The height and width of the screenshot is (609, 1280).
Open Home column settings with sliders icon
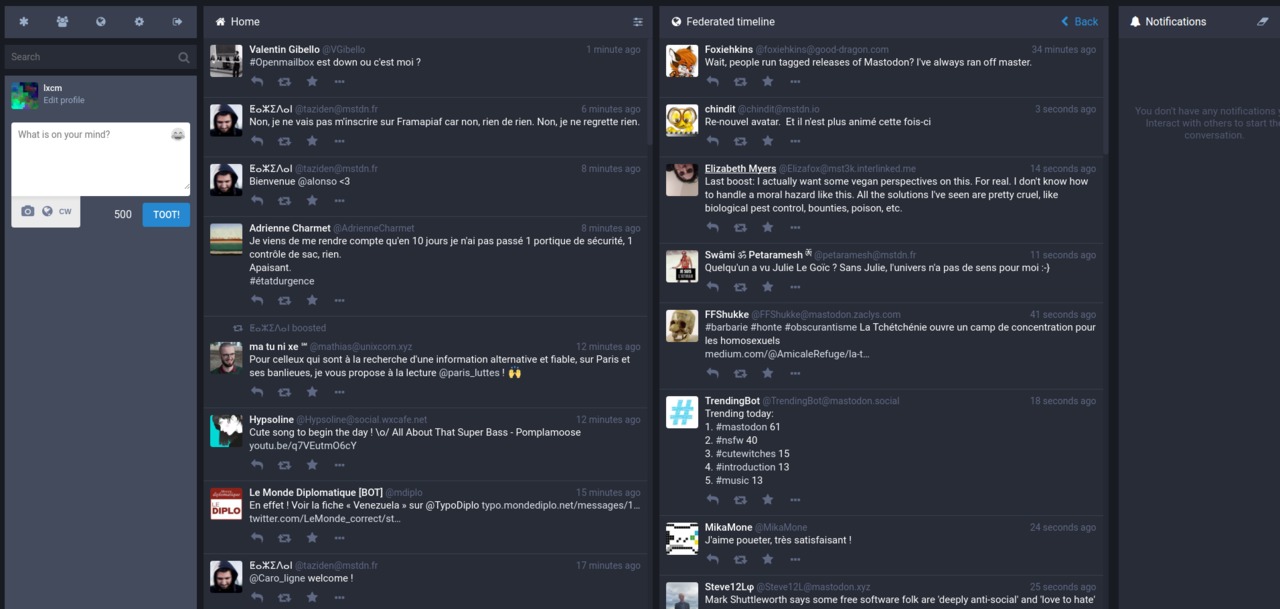tap(638, 21)
